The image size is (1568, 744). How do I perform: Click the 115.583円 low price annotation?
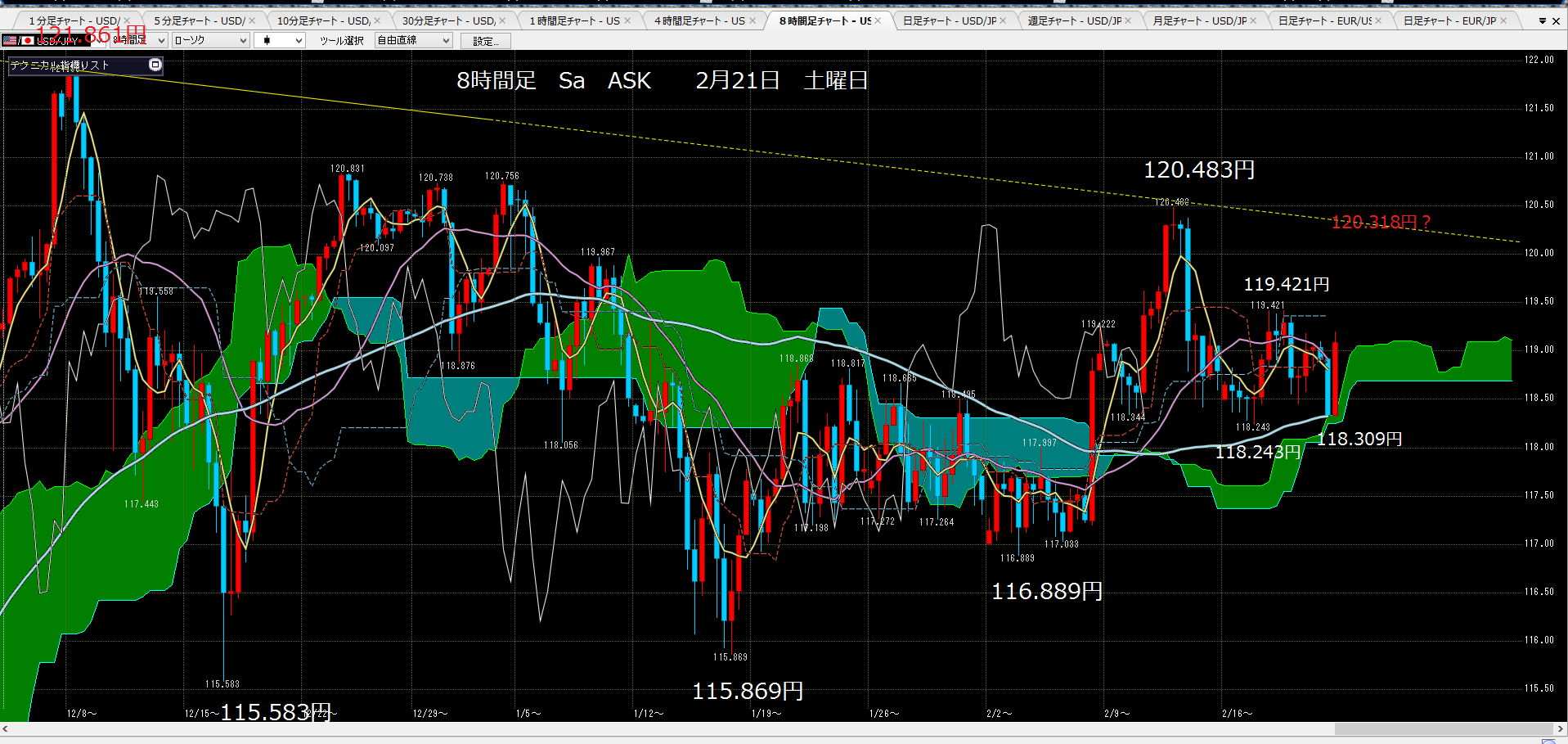[276, 712]
